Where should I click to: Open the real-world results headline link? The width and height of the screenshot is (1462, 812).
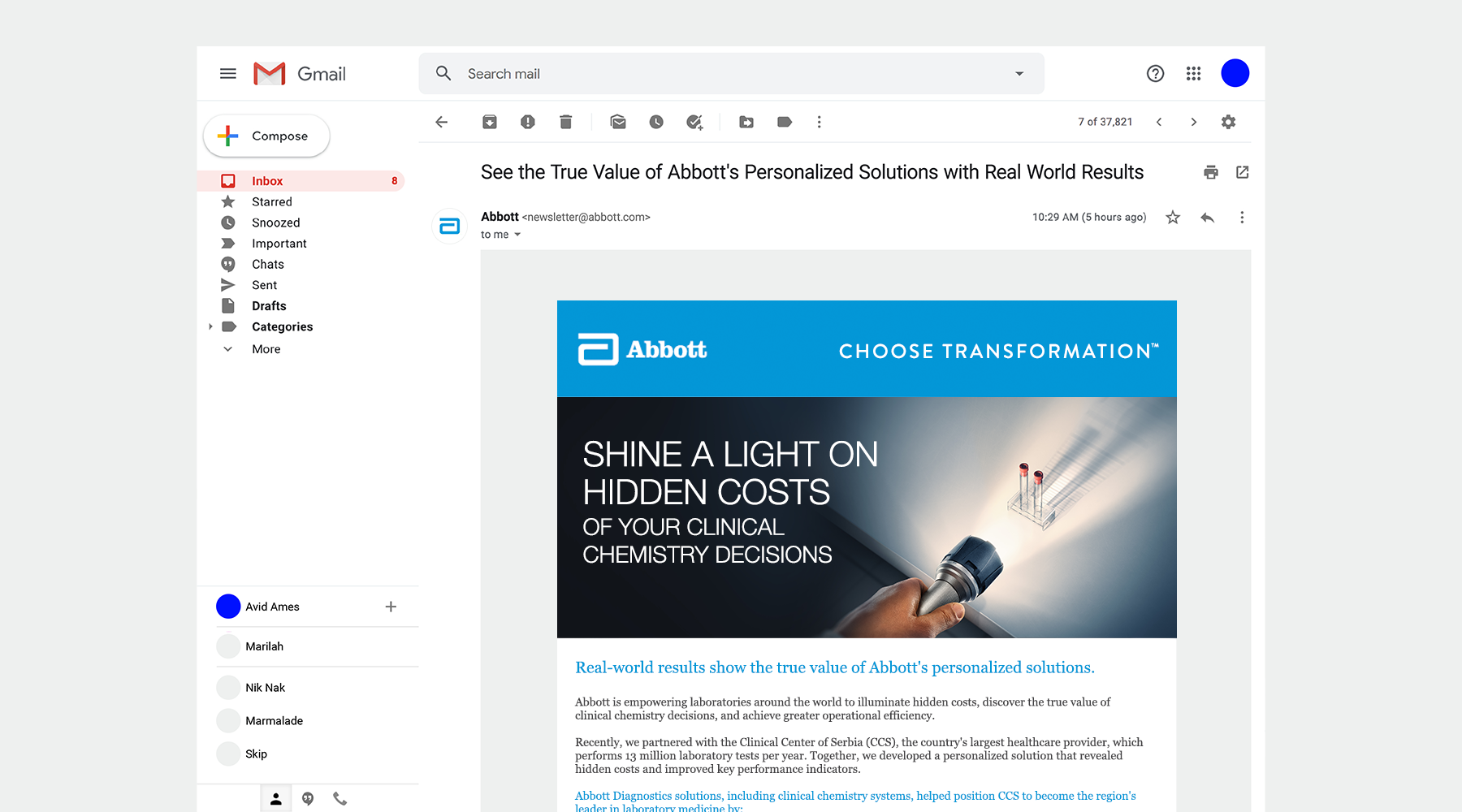pyautogui.click(x=834, y=667)
